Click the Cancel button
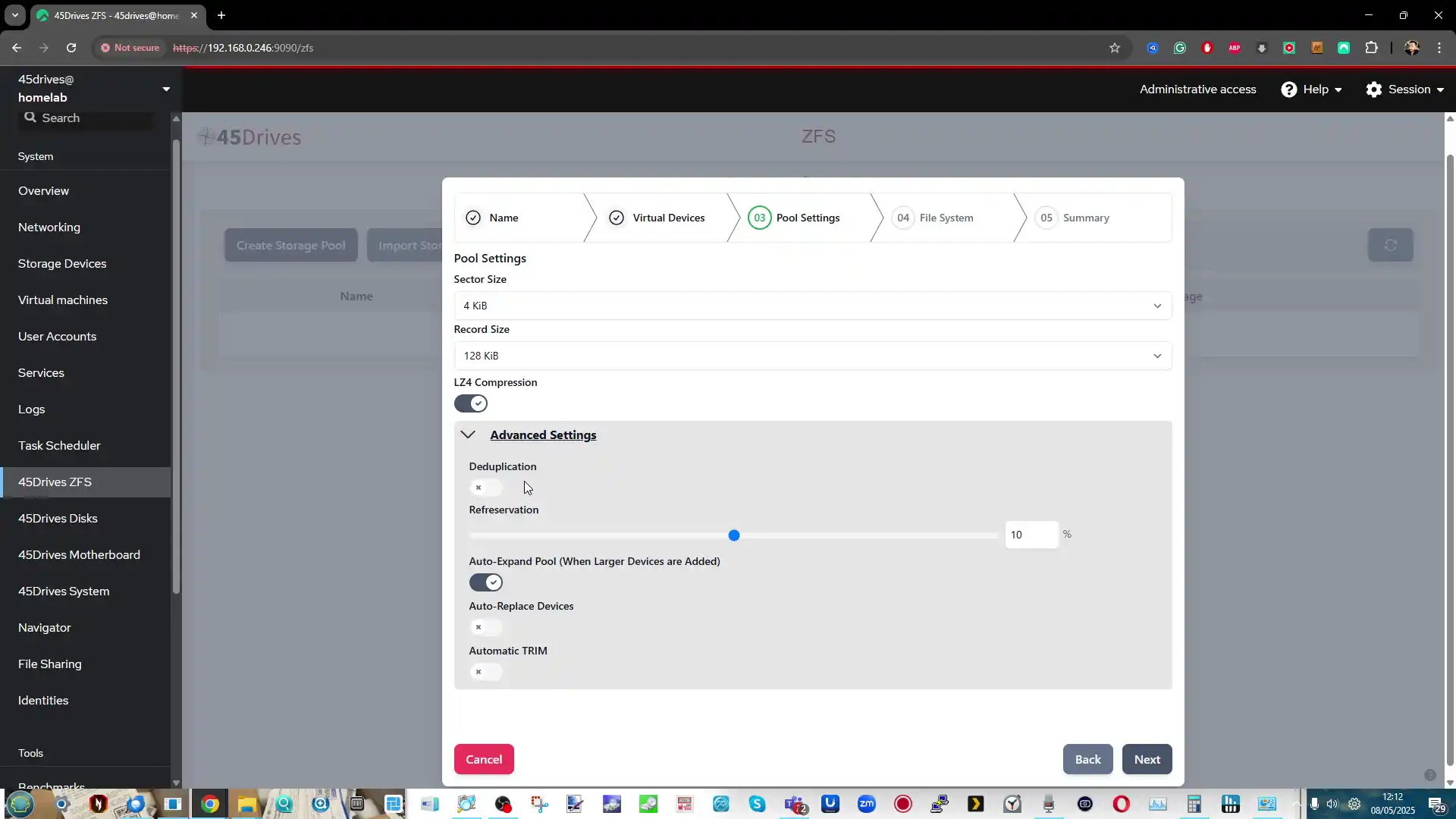Image resolution: width=1456 pixels, height=819 pixels. coord(484,759)
